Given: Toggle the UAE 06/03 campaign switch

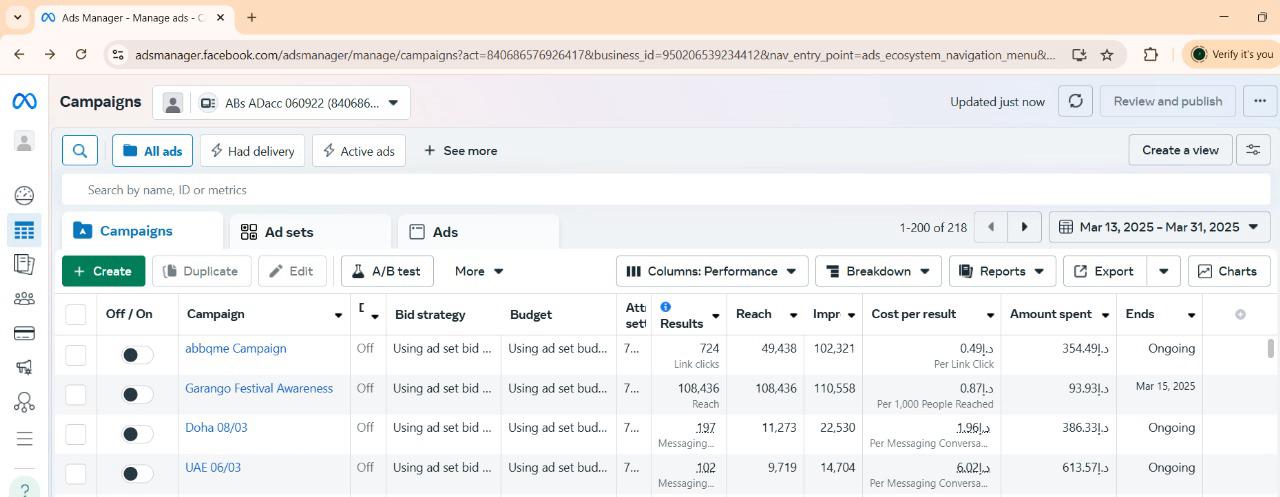Looking at the screenshot, I should click(x=137, y=473).
